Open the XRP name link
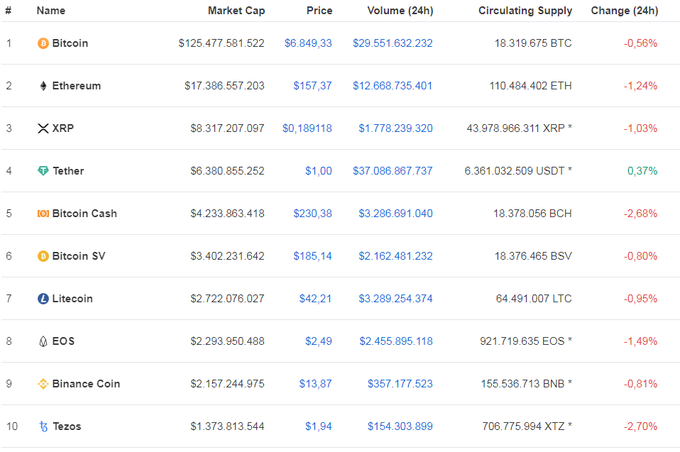This screenshot has width=680, height=452. (63, 128)
